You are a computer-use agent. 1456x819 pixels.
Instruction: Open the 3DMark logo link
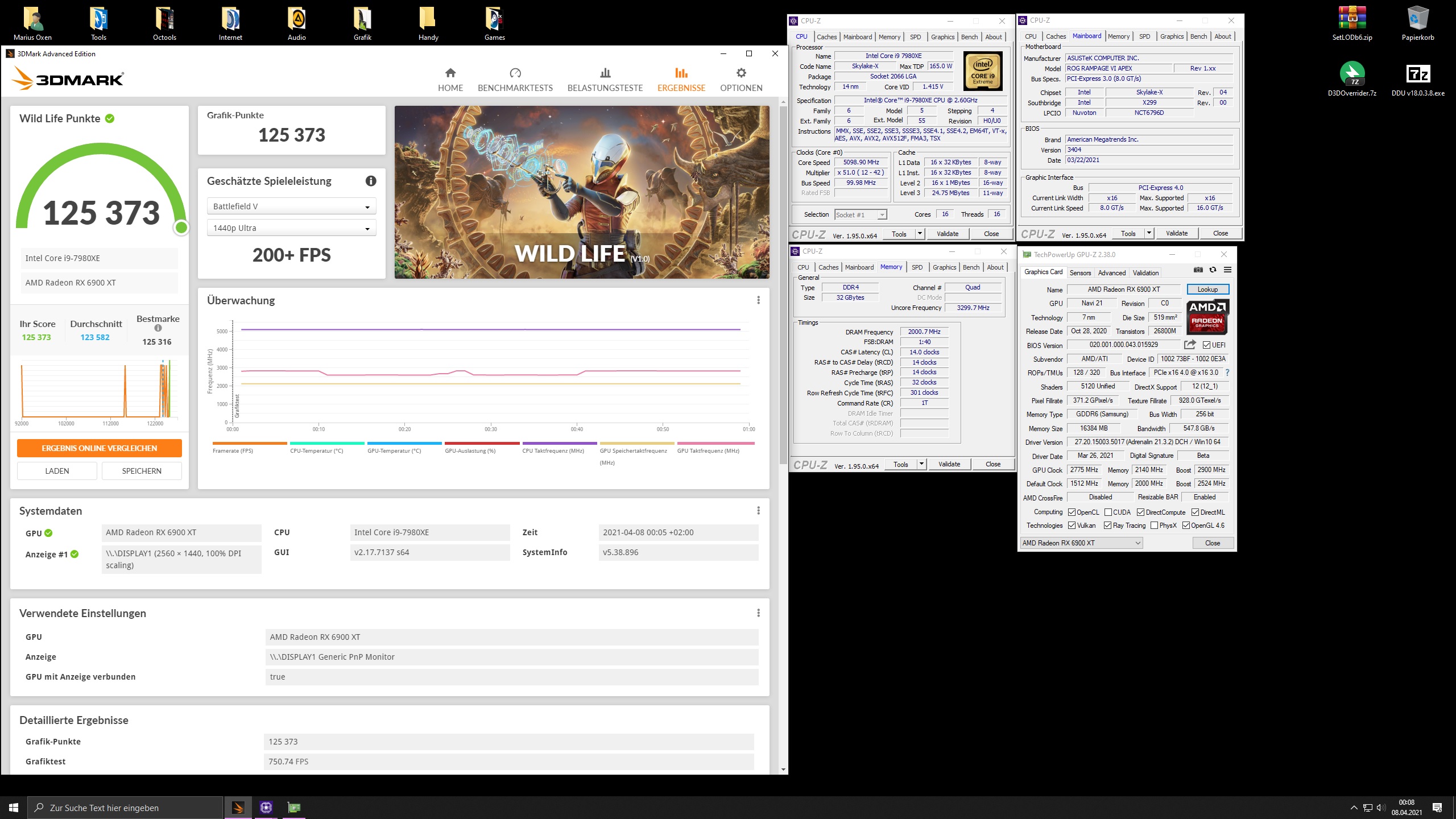pos(68,78)
